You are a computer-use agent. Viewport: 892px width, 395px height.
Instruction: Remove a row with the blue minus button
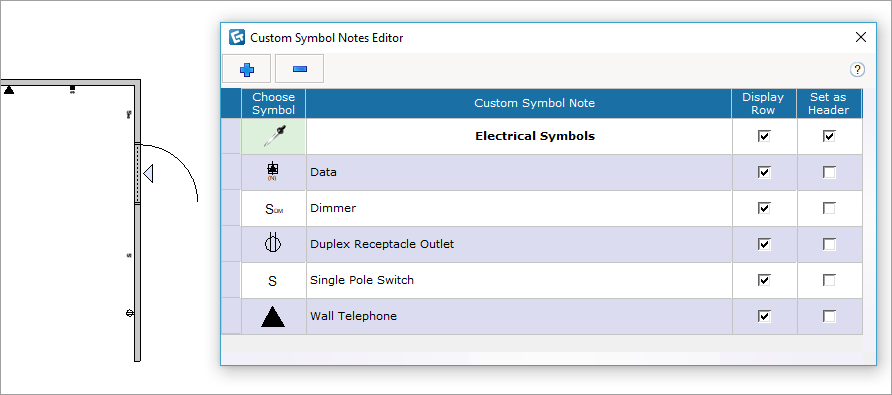(300, 69)
